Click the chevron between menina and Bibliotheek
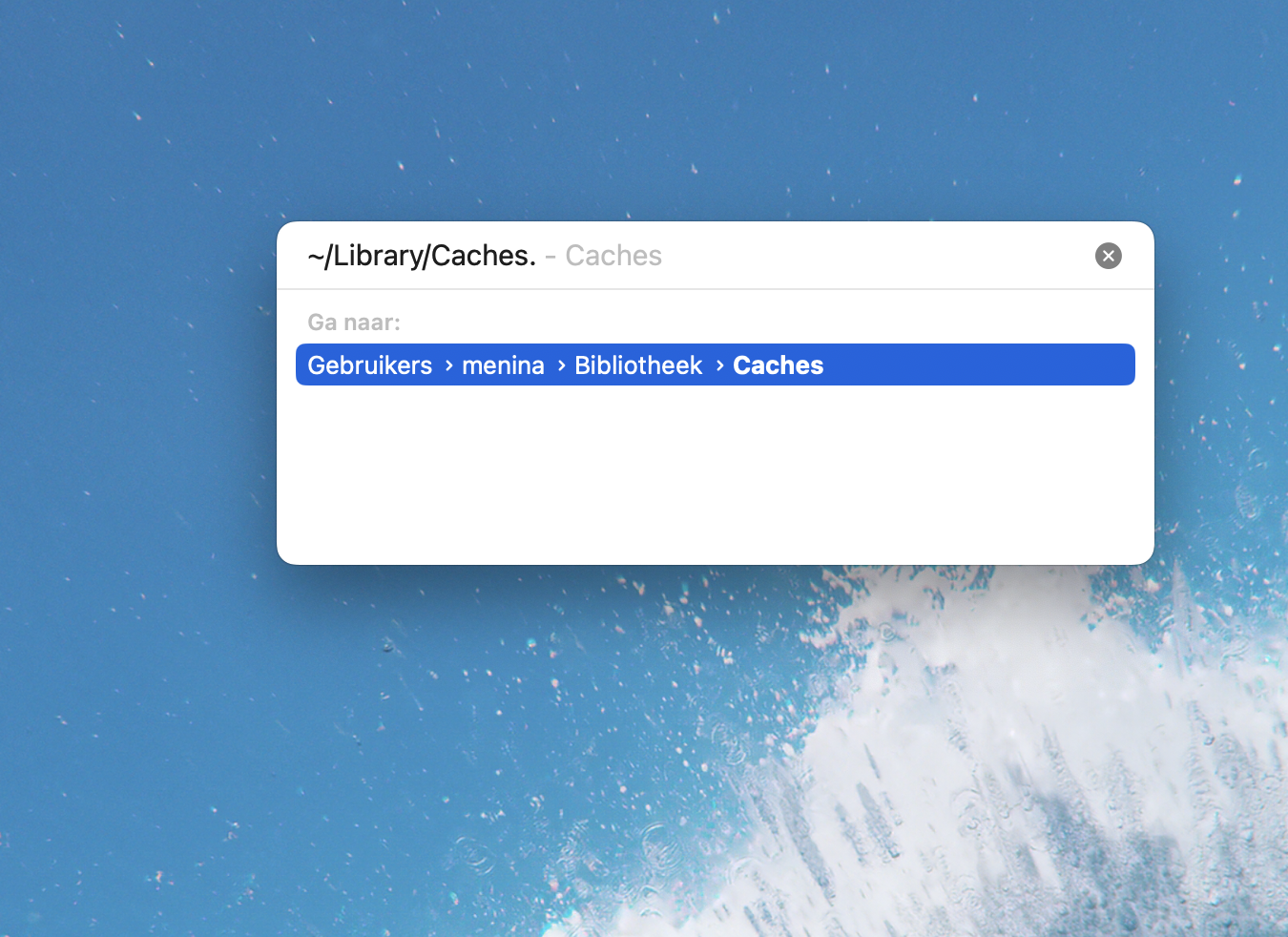This screenshot has width=1288, height=937. 561,365
